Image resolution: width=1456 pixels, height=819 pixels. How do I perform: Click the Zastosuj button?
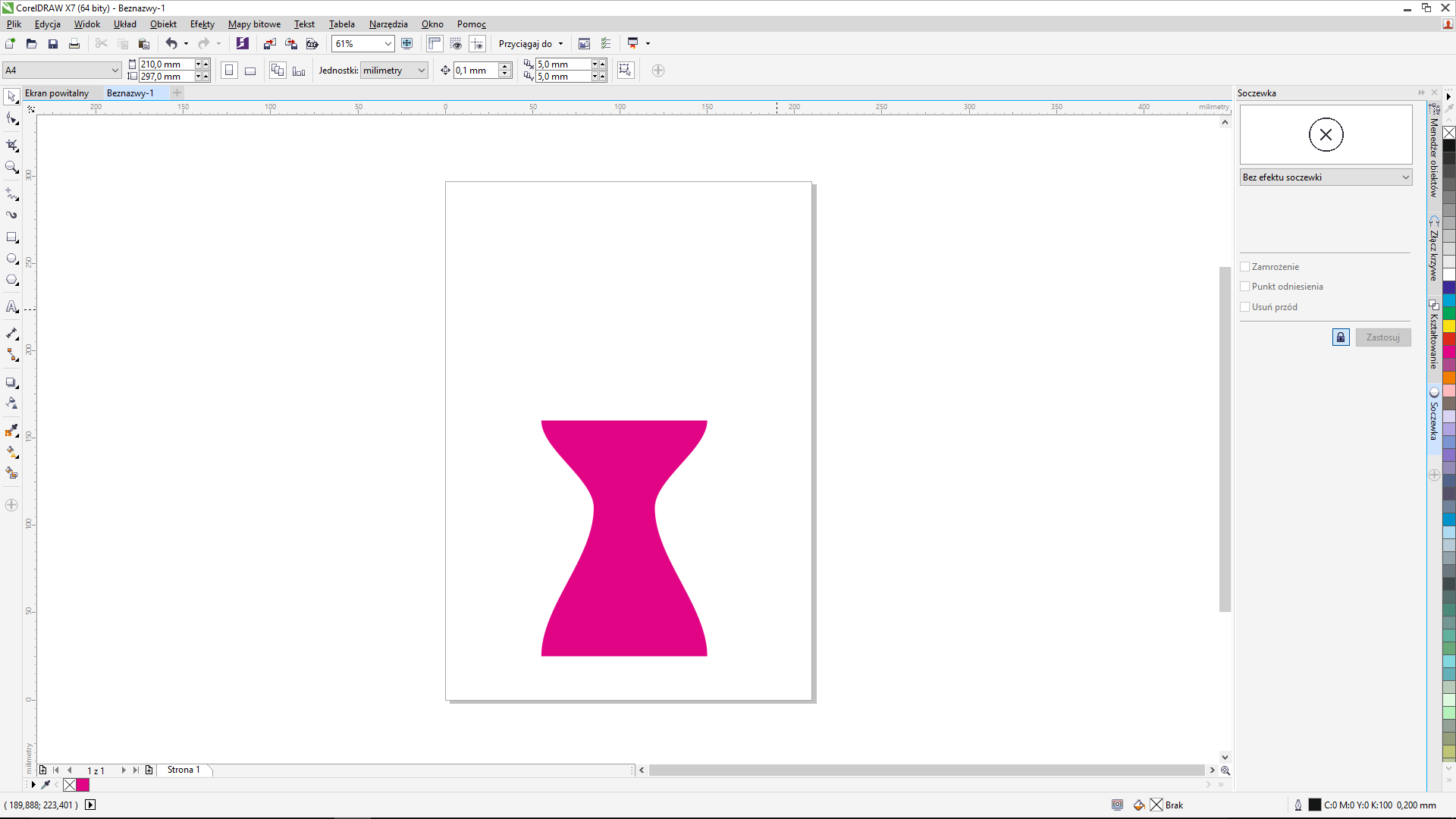(1382, 337)
